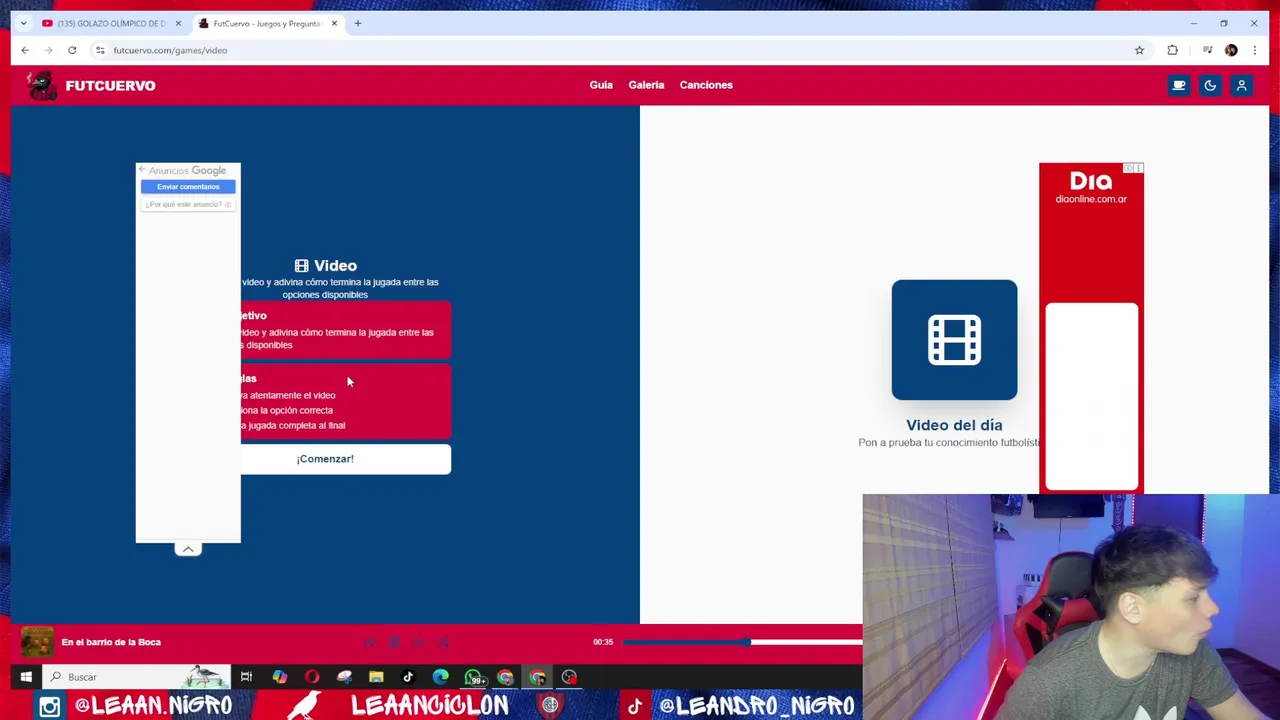
Task: Close the YouTube GOLAZO OLÍMPICO tab
Action: pos(178,23)
